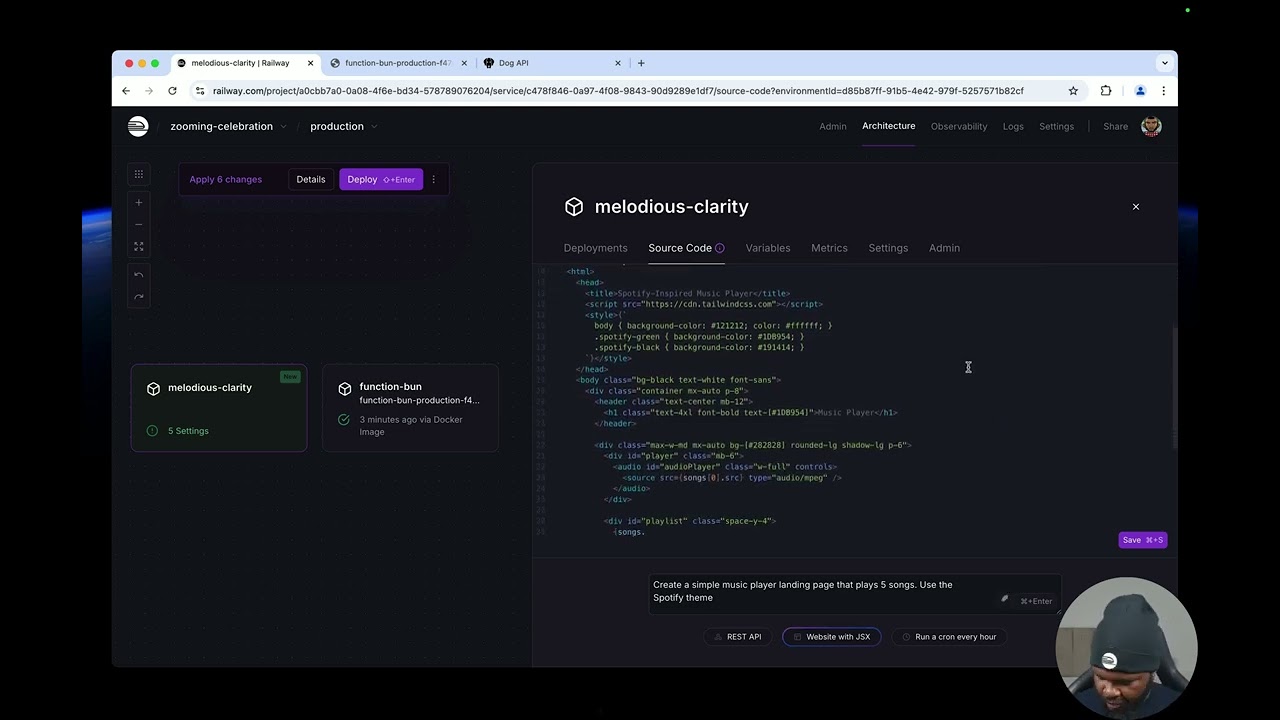Image resolution: width=1280 pixels, height=720 pixels.
Task: Submit prompt with the ⌘+Enter button
Action: (x=1036, y=601)
